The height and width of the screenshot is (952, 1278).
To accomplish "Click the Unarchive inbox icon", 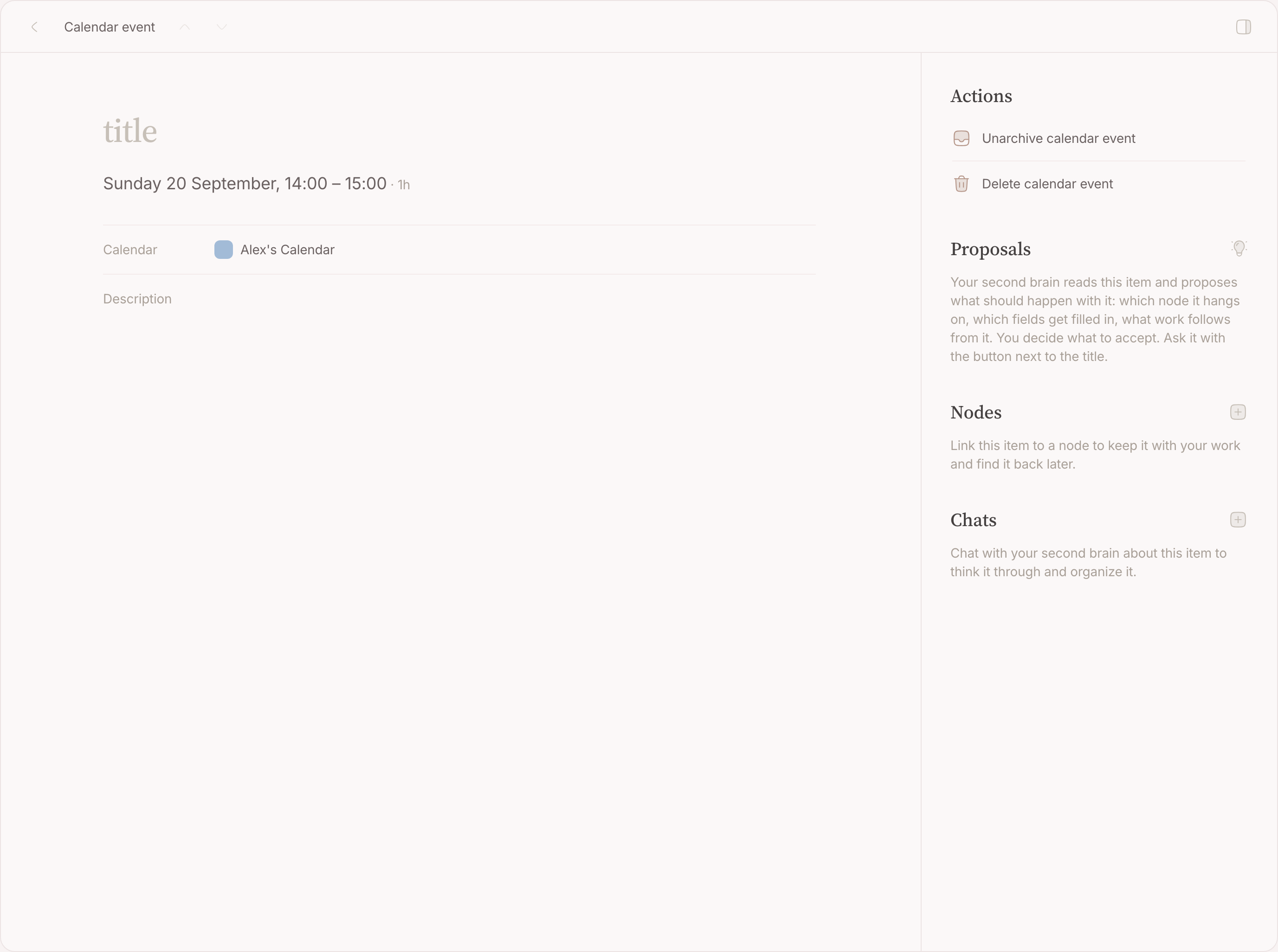I will click(962, 138).
